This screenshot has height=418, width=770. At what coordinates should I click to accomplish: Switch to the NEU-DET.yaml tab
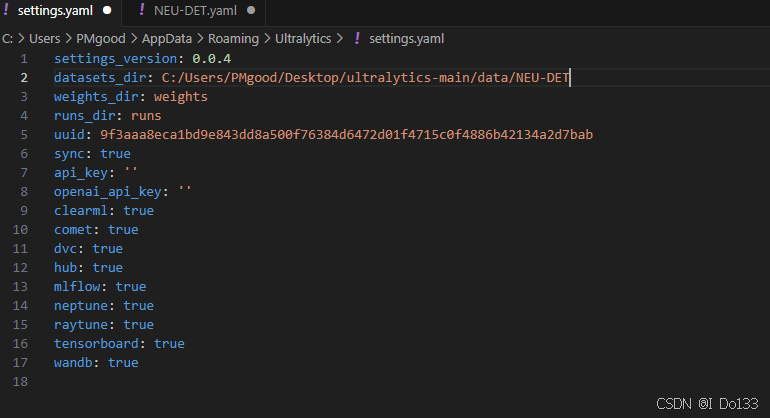[x=194, y=11]
